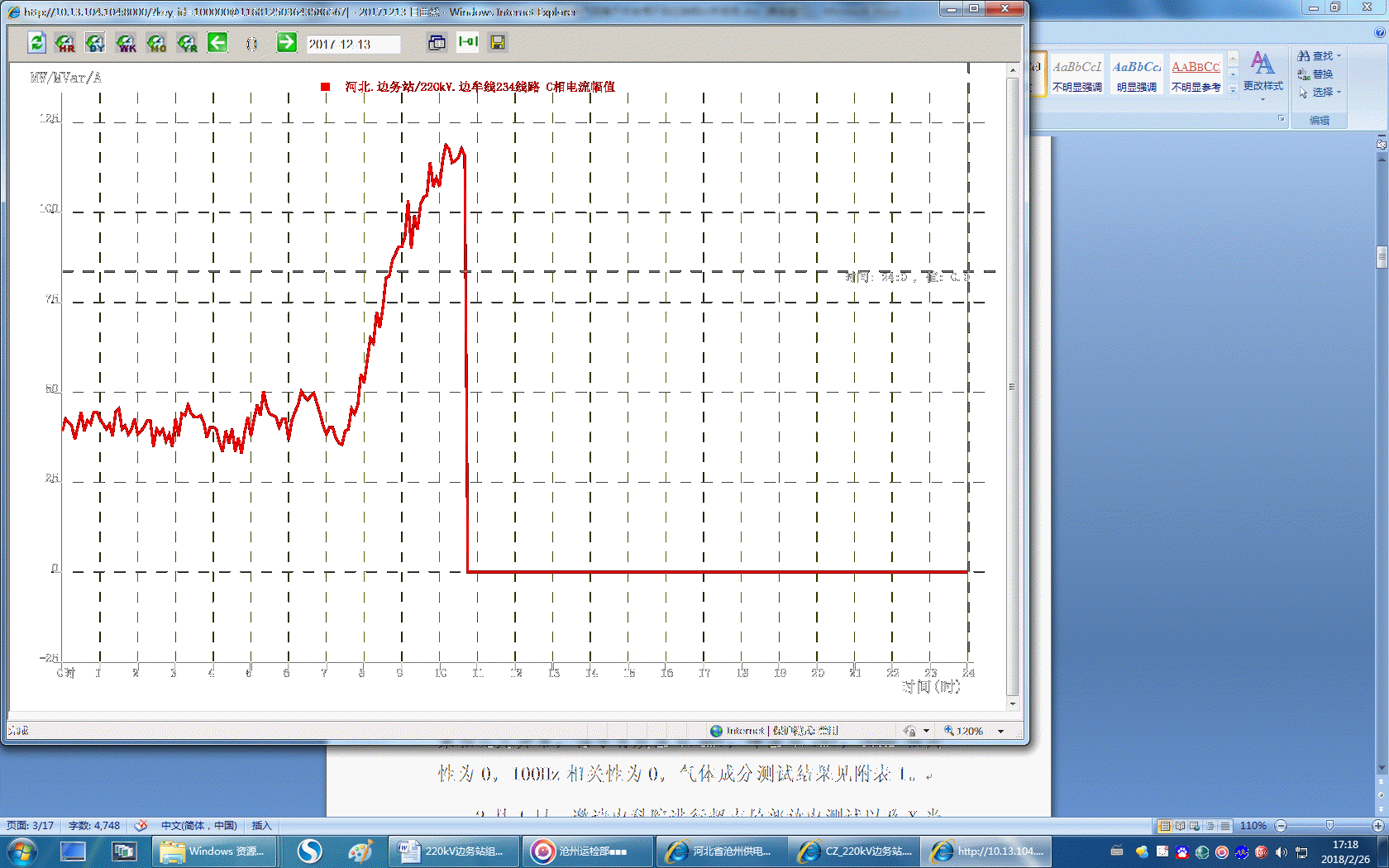Move Word styles gallery down one row
This screenshot has width=1389, height=868.
coord(1233,75)
